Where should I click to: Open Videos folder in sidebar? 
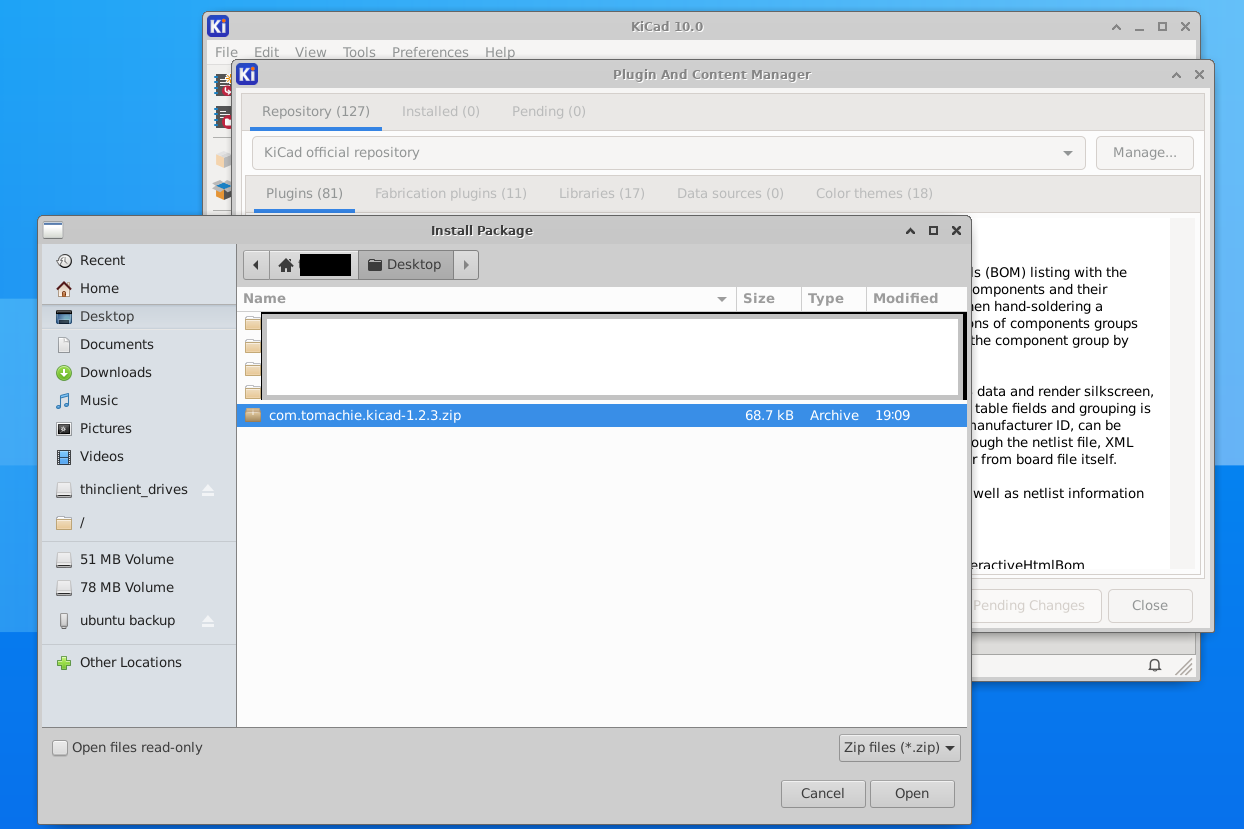(x=101, y=456)
